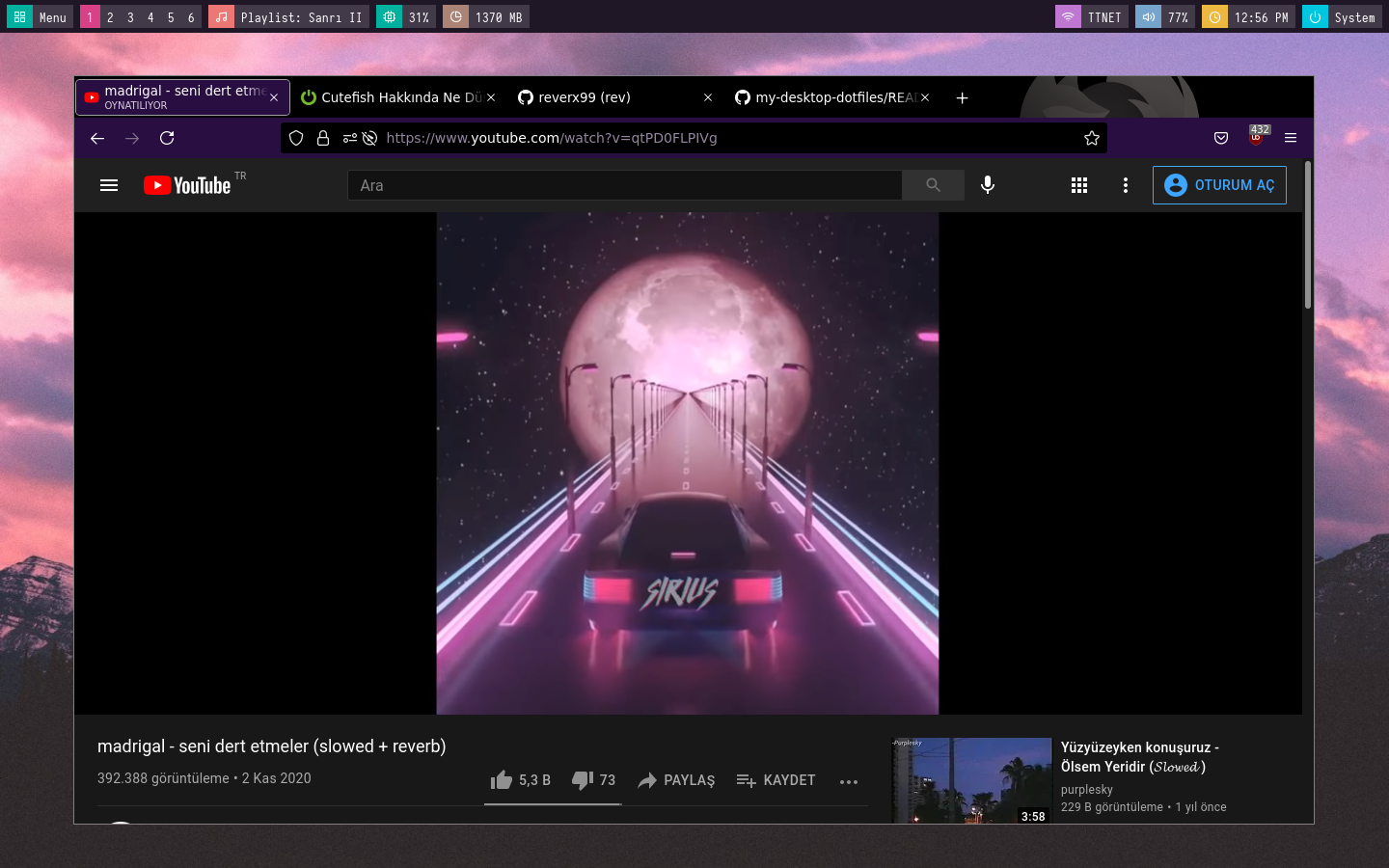The height and width of the screenshot is (868, 1389).
Task: Click the Ara search field
Action: tap(625, 185)
